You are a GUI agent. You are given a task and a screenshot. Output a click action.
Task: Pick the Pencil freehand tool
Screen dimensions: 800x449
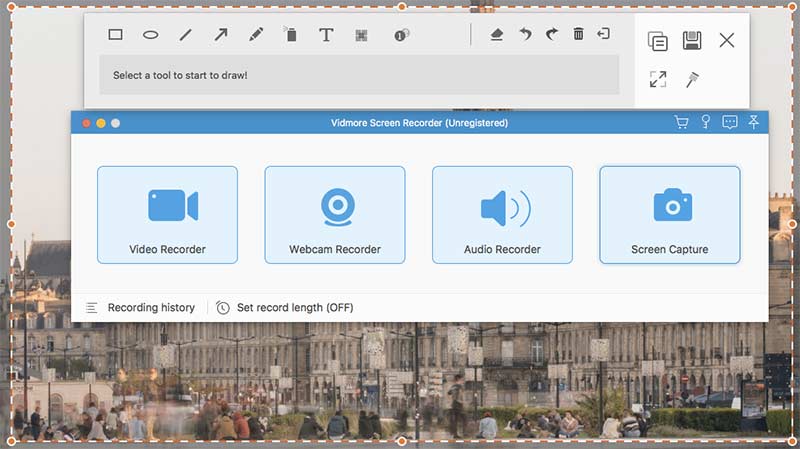click(256, 35)
